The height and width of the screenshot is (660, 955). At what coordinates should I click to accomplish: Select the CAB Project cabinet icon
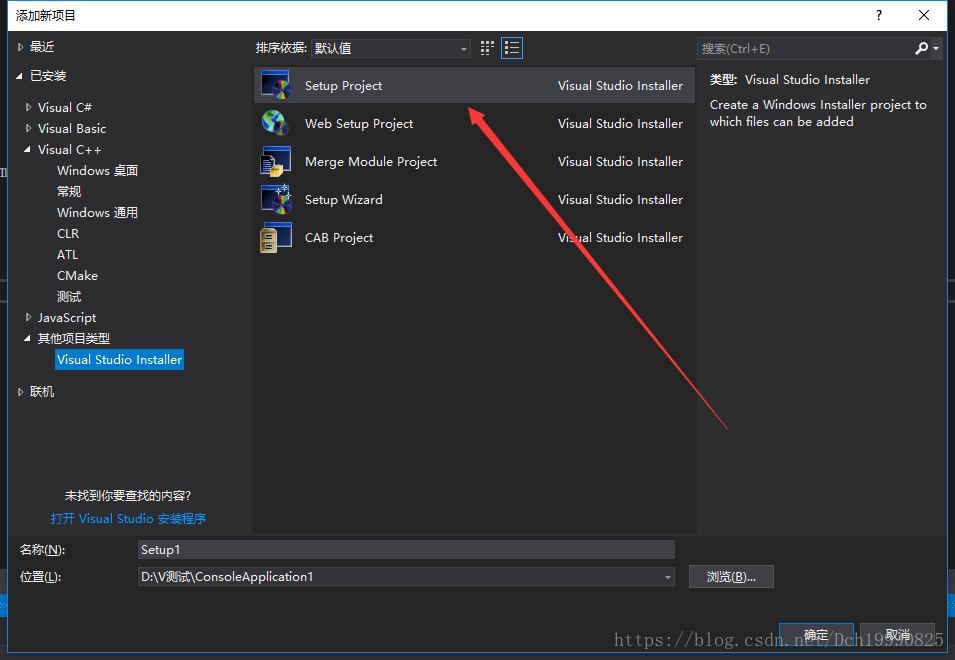point(276,237)
